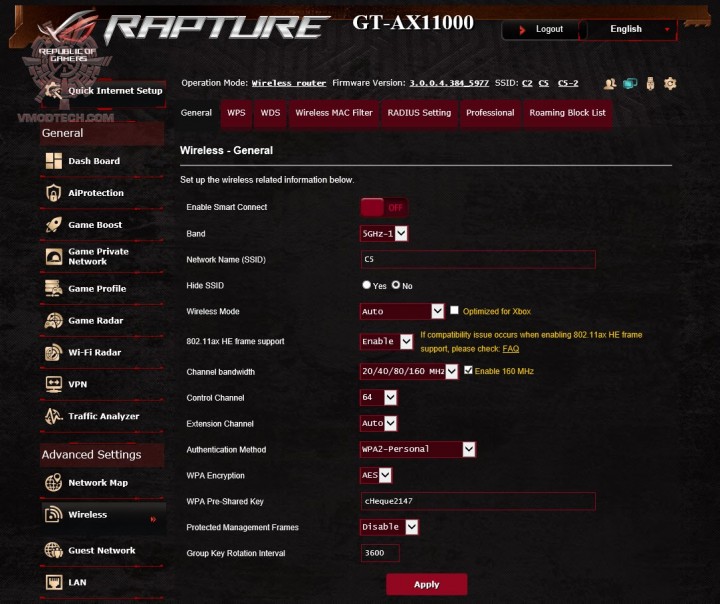Image resolution: width=720 pixels, height=604 pixels.
Task: Click the AiProtection shield icon
Action: click(54, 193)
